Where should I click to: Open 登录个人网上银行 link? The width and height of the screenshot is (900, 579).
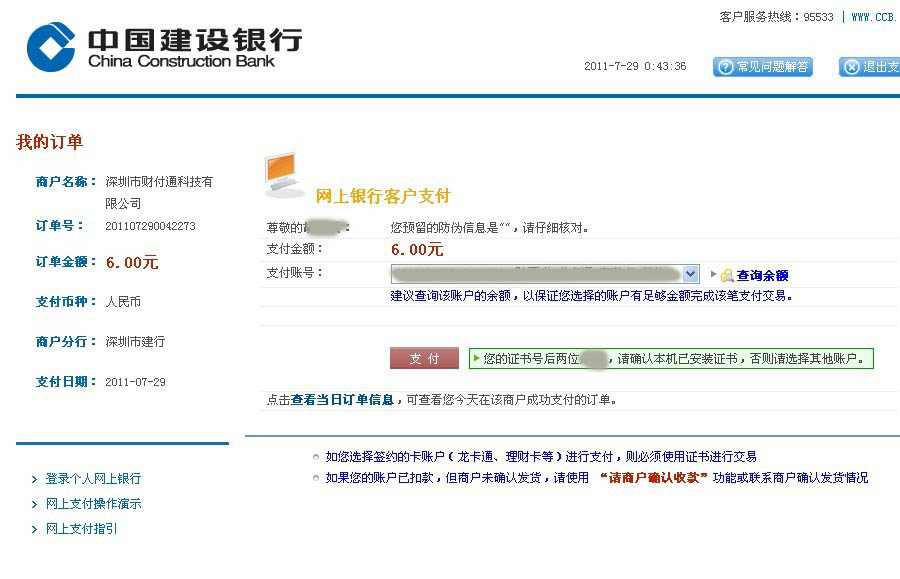pos(93,479)
